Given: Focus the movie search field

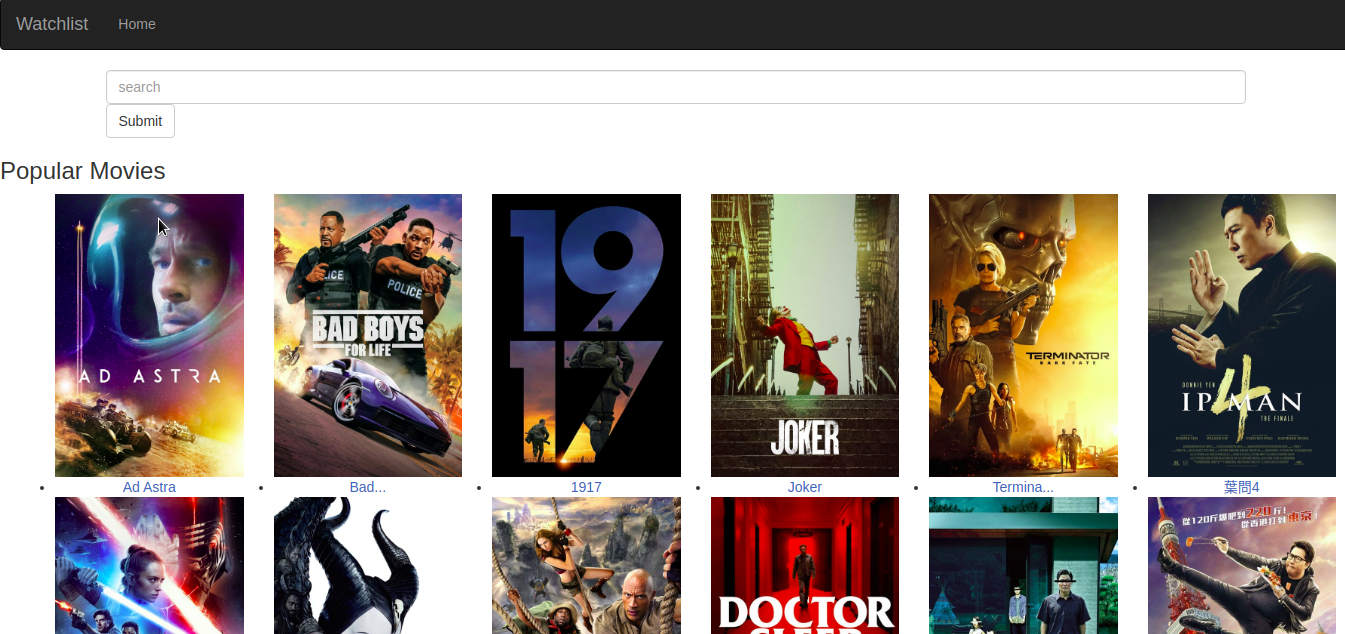Looking at the screenshot, I should [676, 87].
